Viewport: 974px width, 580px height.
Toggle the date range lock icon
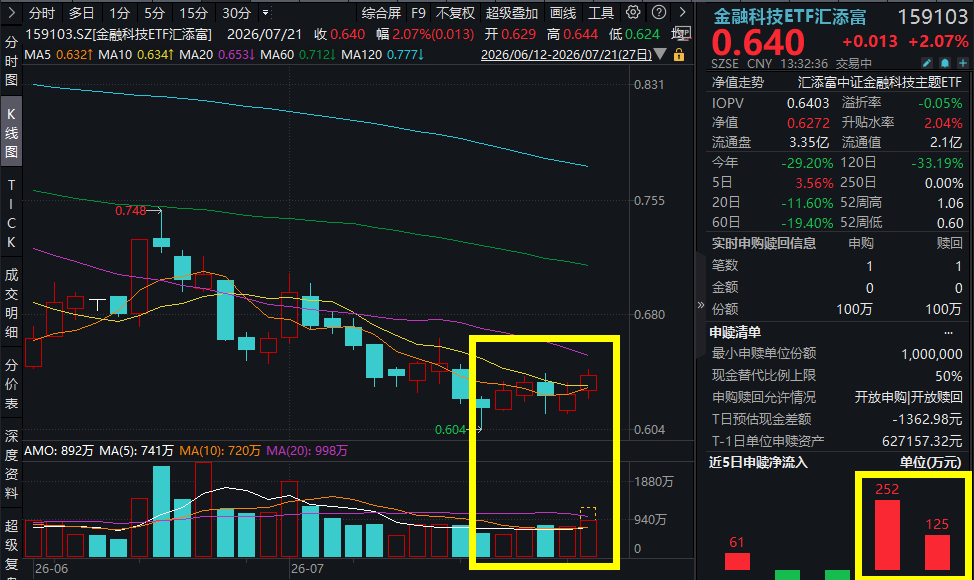pos(678,55)
